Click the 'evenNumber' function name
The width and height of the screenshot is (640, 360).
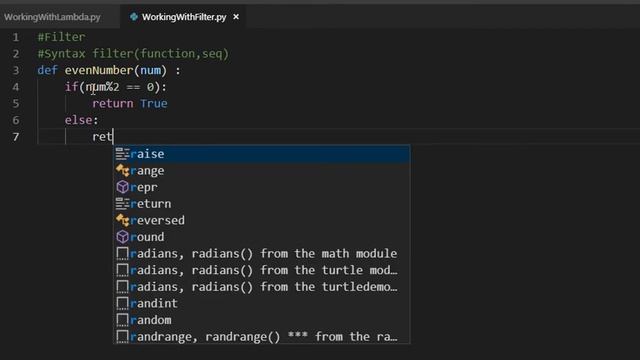(x=99, y=71)
